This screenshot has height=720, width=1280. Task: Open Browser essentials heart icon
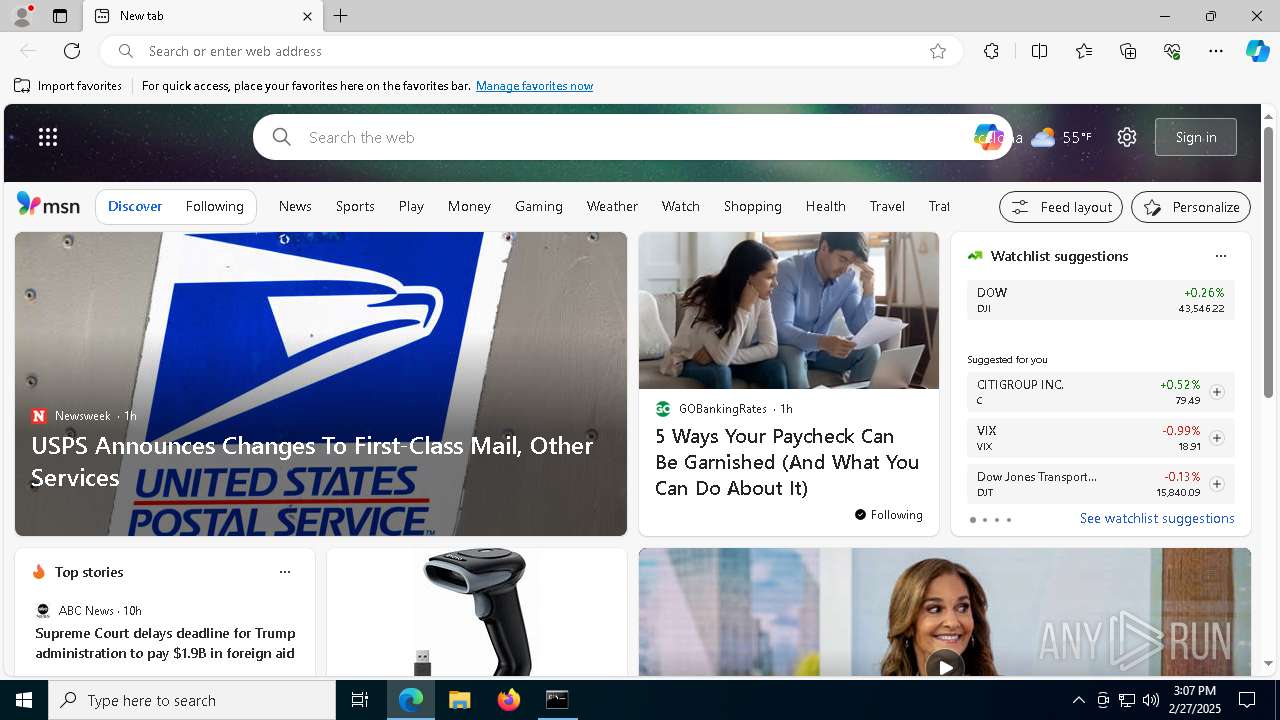[1172, 51]
